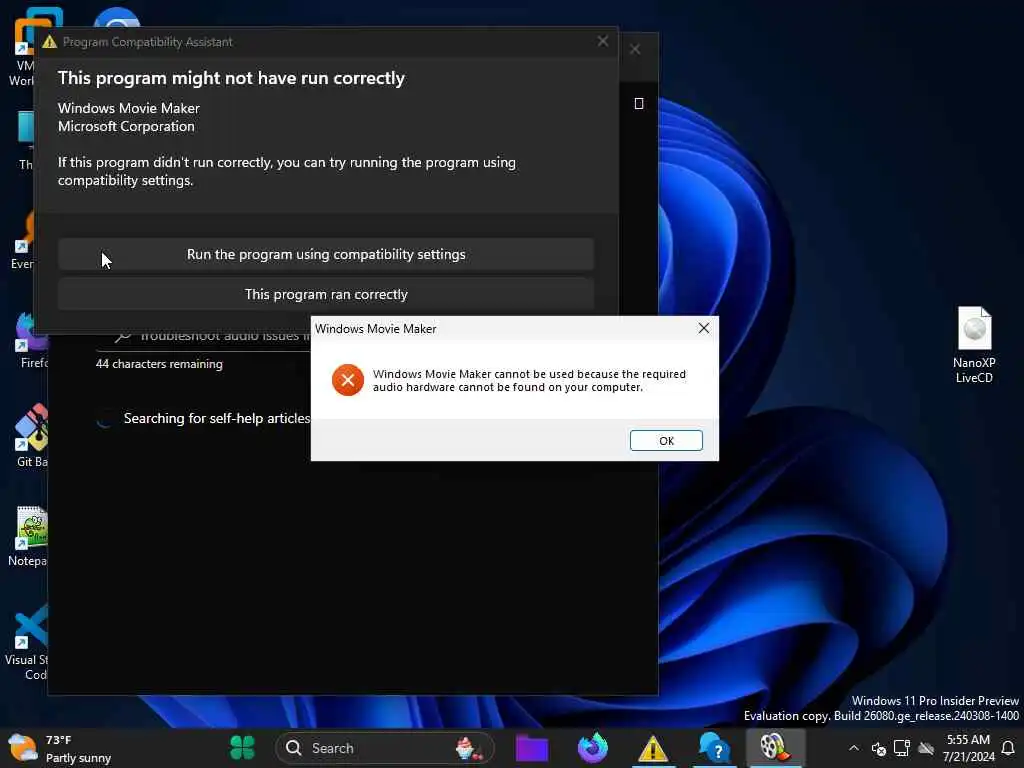Click the network display tray icon
Image resolution: width=1024 pixels, height=768 pixels.
pyautogui.click(x=902, y=748)
